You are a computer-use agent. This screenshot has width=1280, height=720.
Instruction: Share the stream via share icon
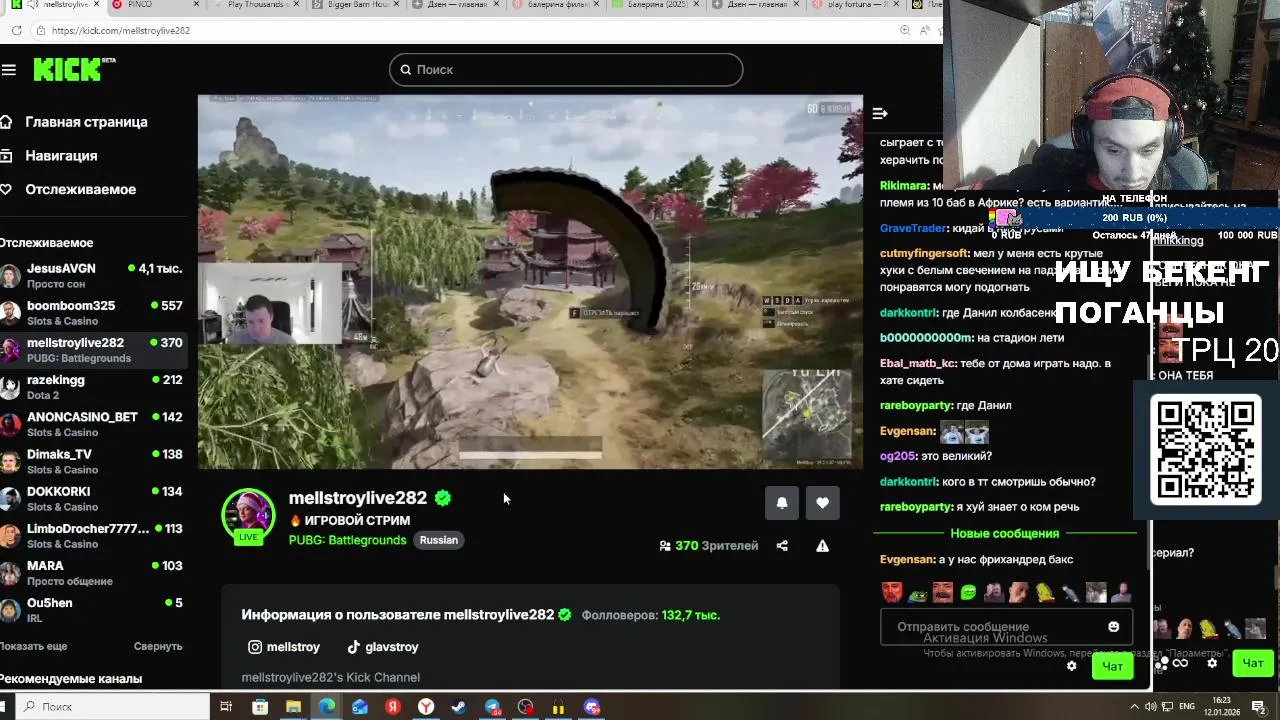click(782, 546)
